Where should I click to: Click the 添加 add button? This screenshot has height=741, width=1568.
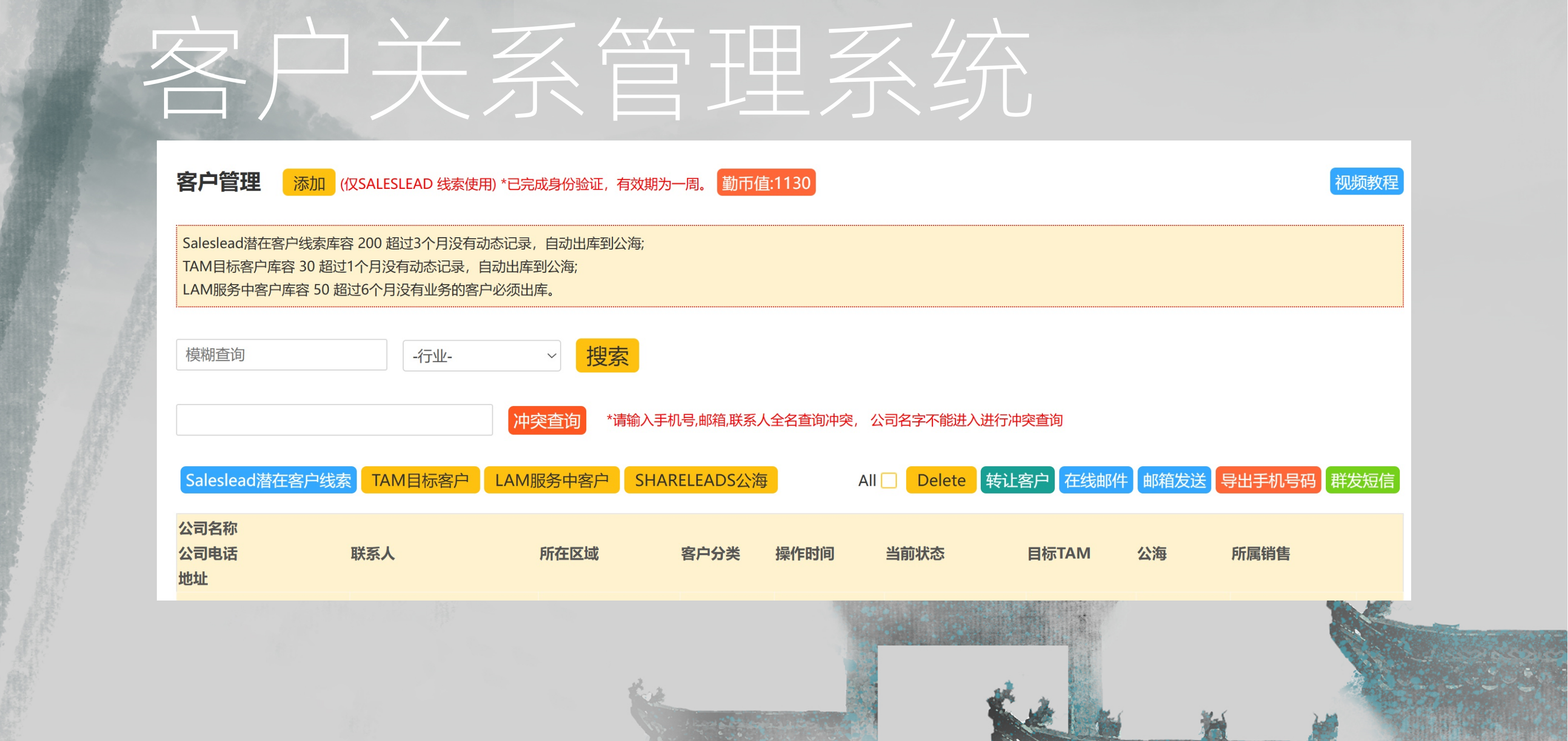point(308,183)
